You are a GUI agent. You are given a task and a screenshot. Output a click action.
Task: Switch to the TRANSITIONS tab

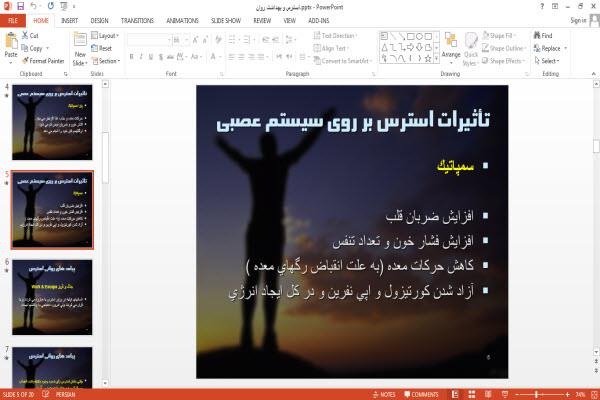(x=137, y=21)
